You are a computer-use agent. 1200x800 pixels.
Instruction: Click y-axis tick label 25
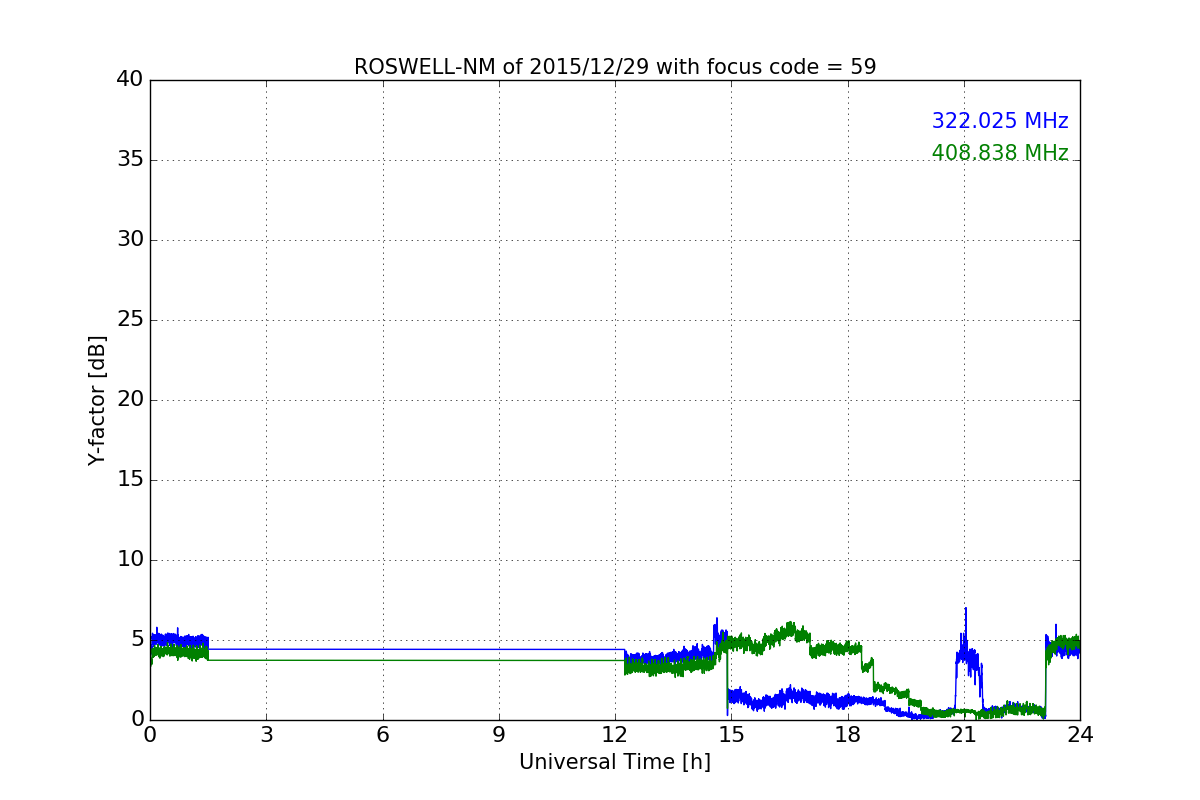click(130, 320)
